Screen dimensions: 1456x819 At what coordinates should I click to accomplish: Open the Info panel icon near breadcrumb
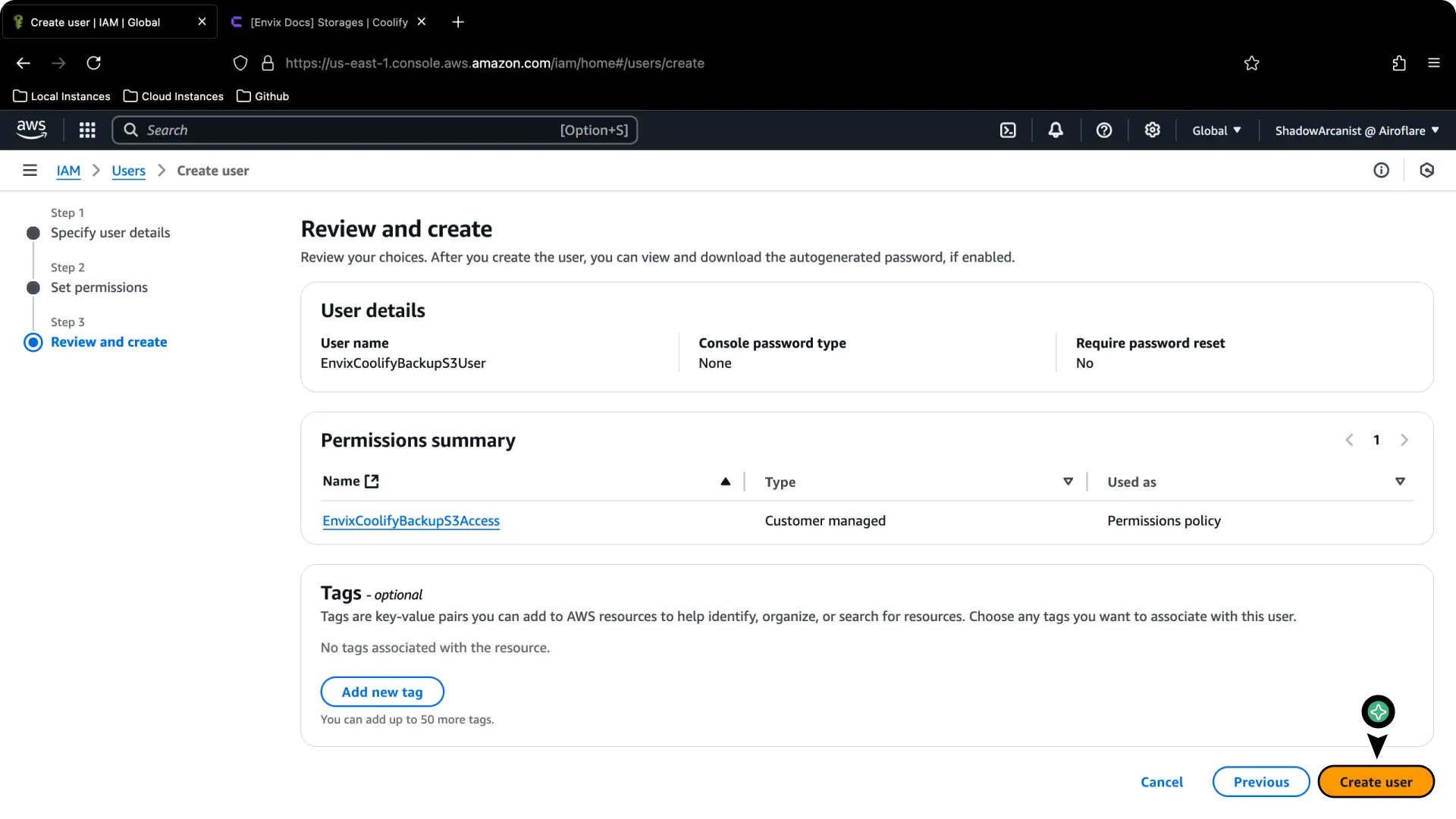click(1381, 170)
